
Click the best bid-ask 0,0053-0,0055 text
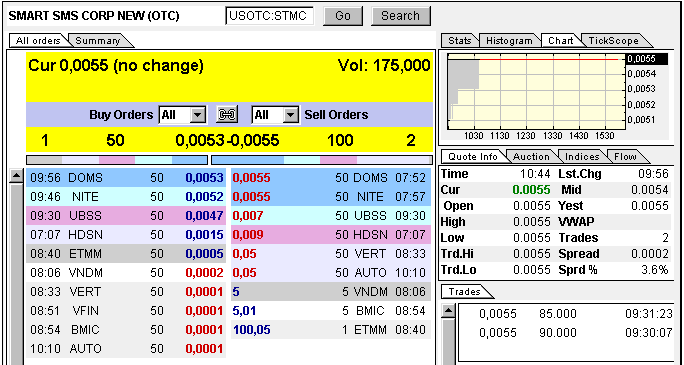[227, 140]
